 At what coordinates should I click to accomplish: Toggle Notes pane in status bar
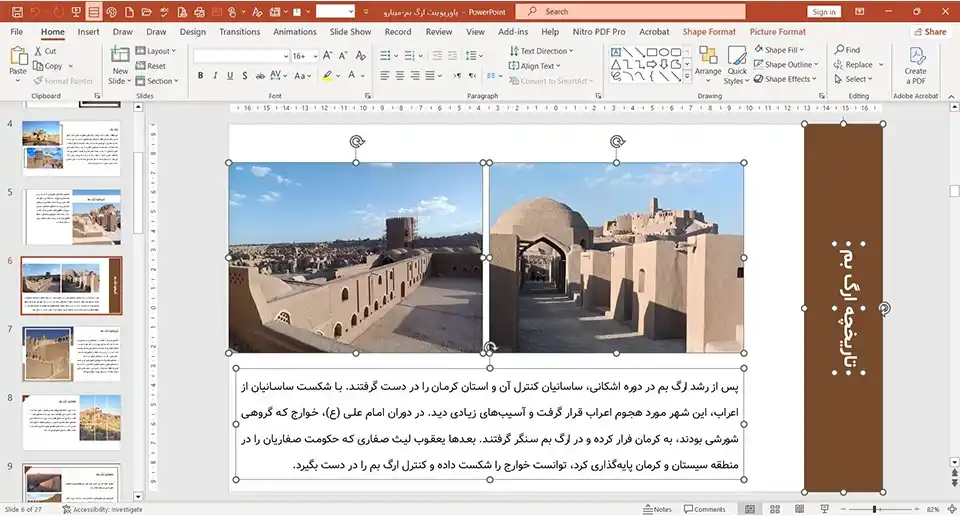click(658, 509)
